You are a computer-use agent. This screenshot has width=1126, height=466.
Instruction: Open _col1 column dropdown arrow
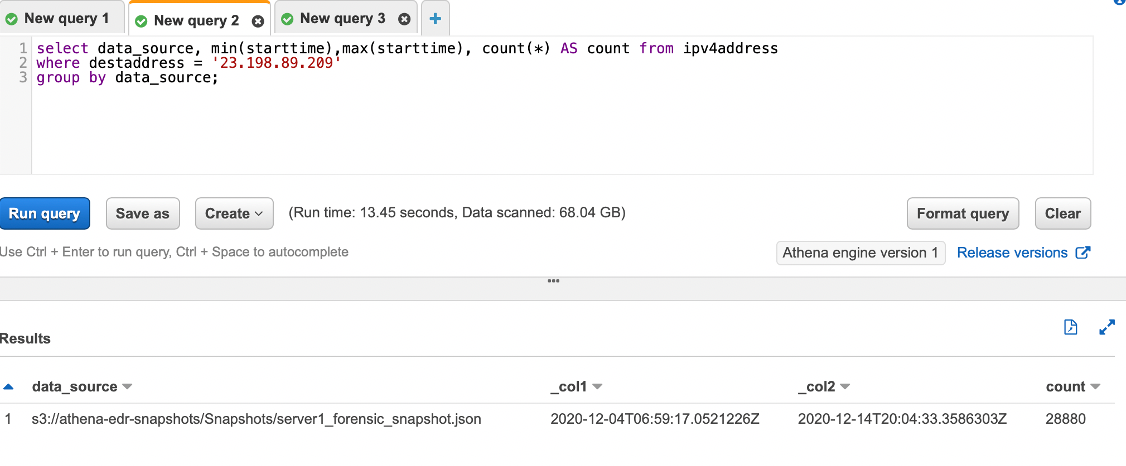(x=597, y=387)
